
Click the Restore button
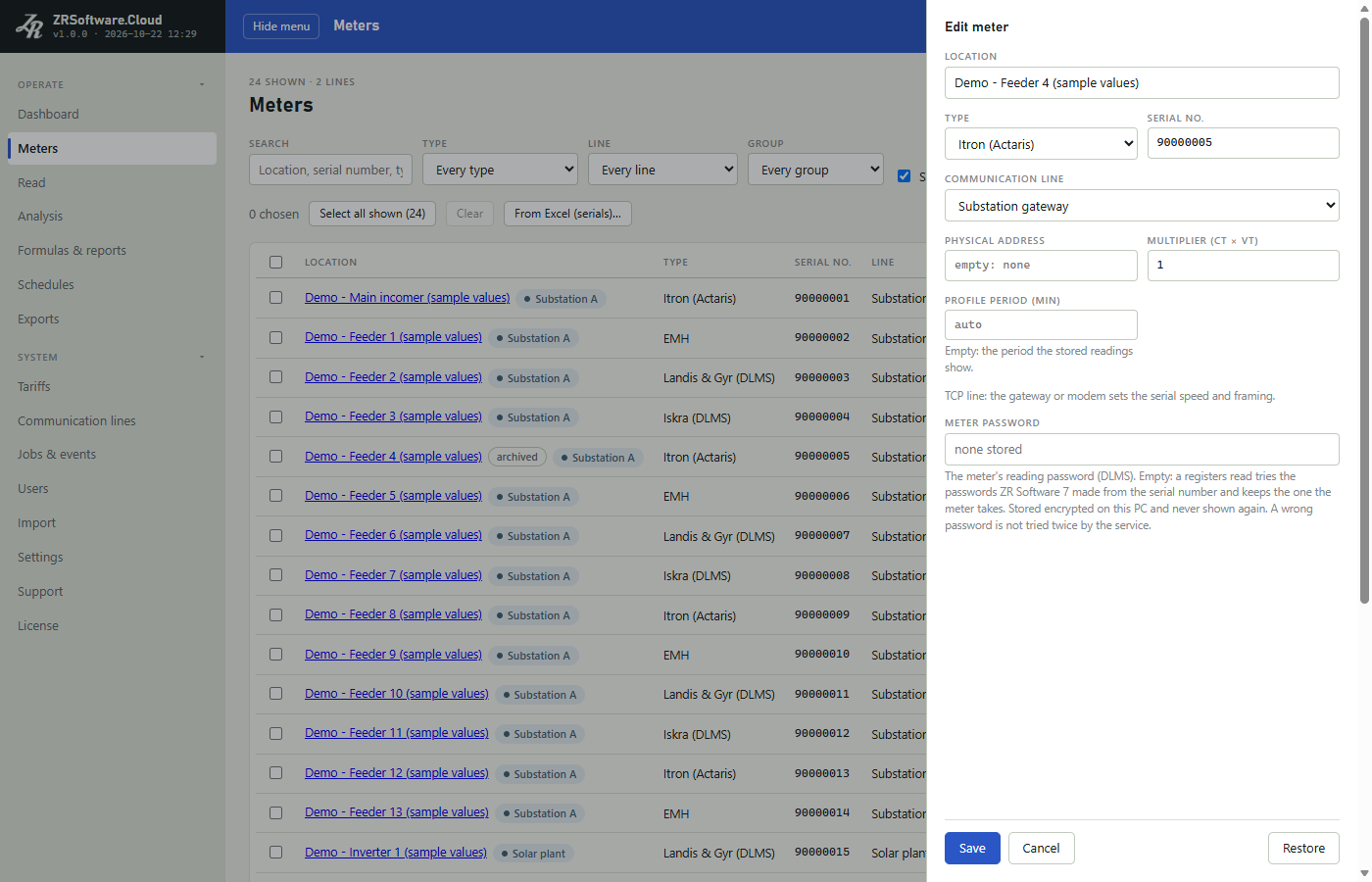click(1303, 849)
